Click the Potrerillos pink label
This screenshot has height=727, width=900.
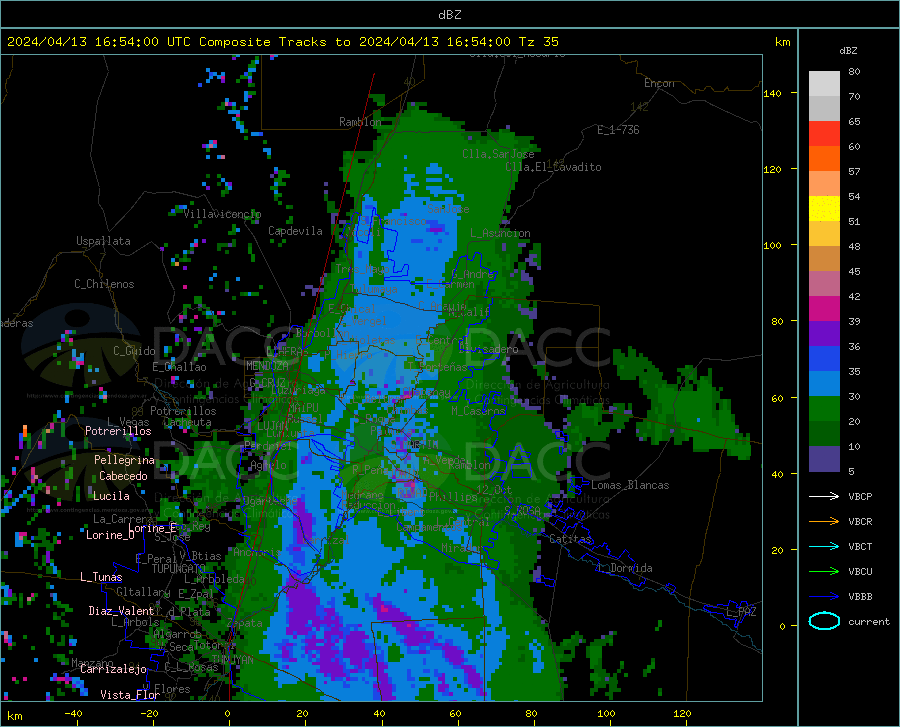(x=118, y=431)
